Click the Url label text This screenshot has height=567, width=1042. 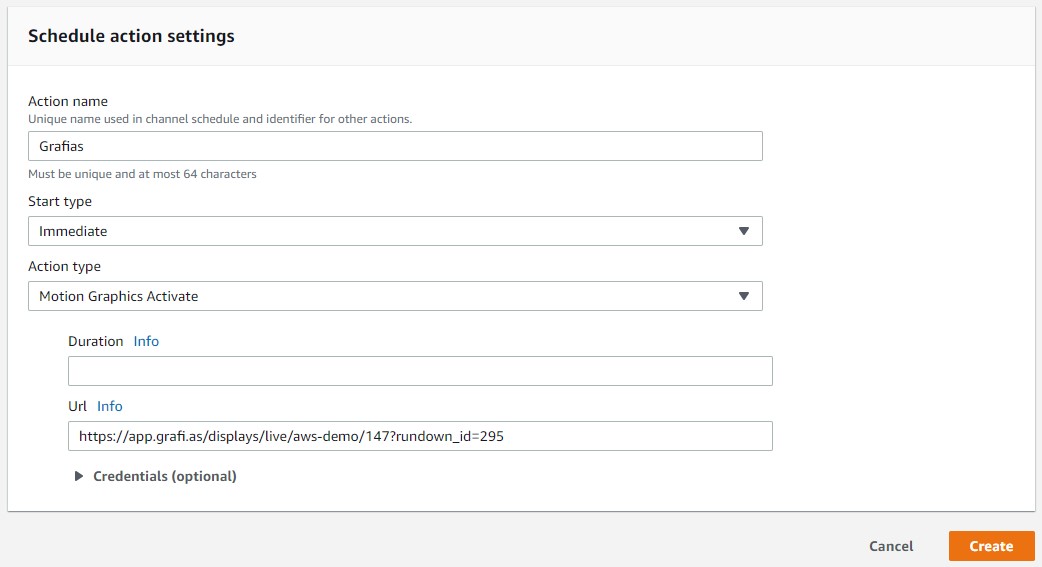[x=77, y=406]
